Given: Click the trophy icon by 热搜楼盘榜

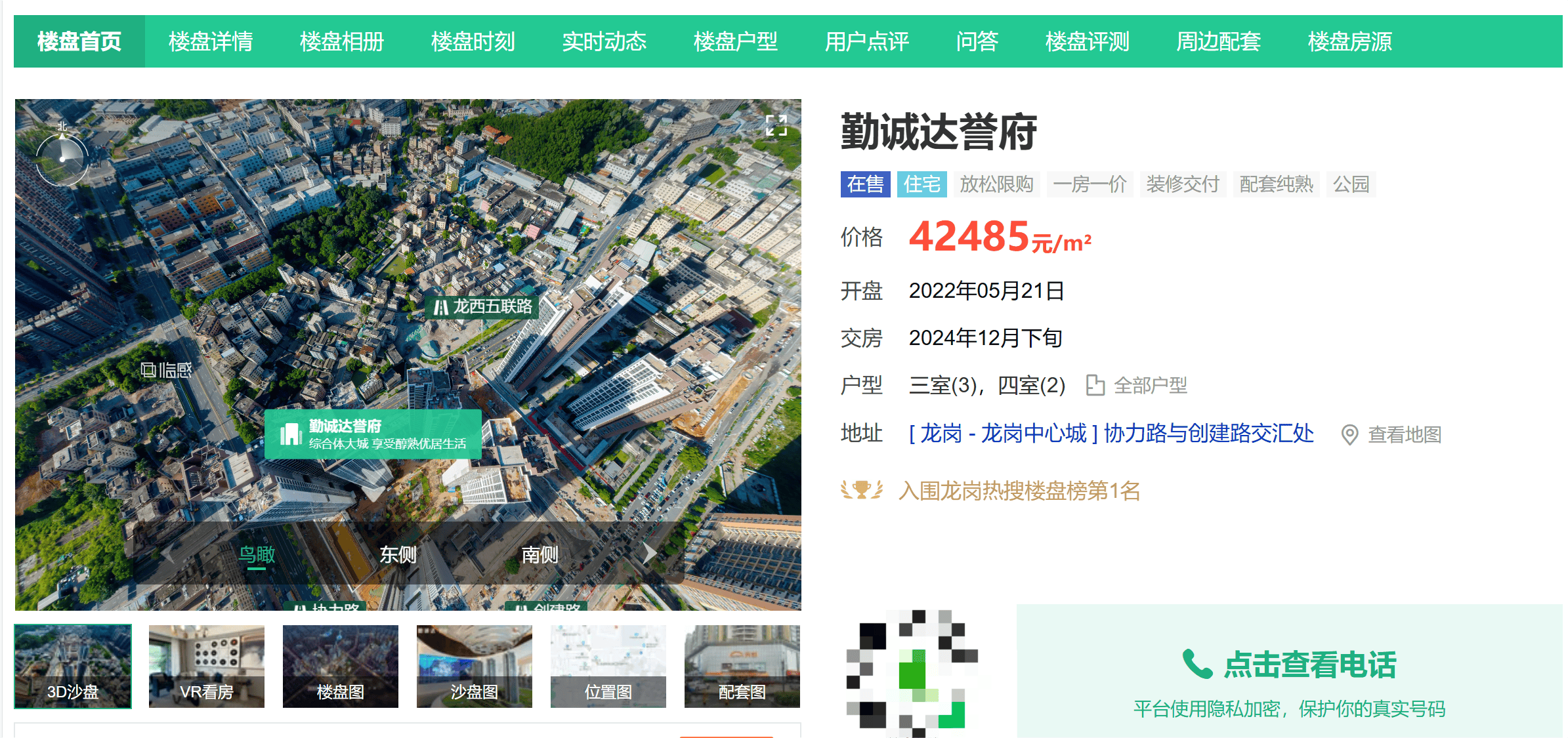Looking at the screenshot, I should (862, 489).
